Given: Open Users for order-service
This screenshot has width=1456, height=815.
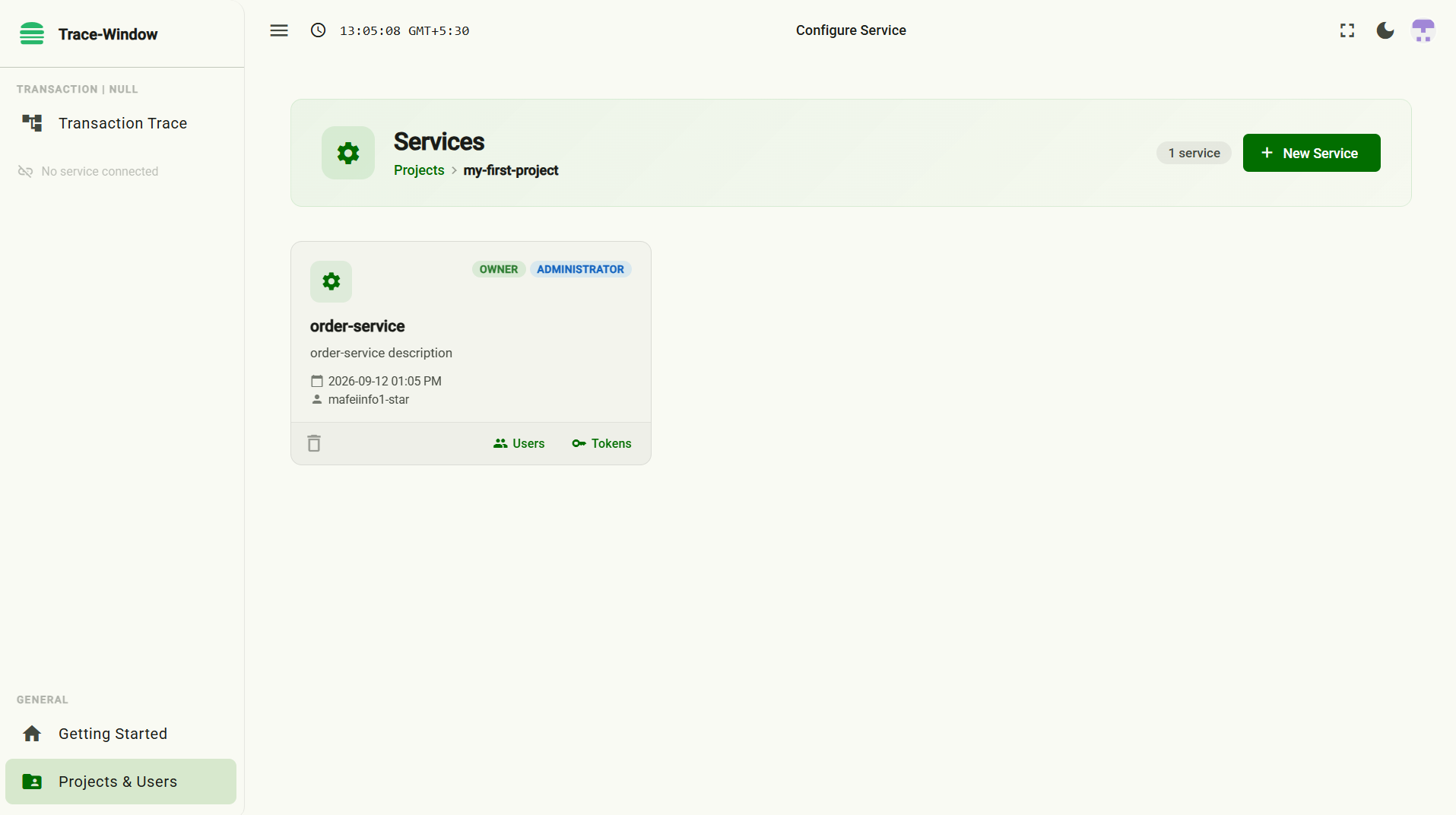Looking at the screenshot, I should coord(519,443).
